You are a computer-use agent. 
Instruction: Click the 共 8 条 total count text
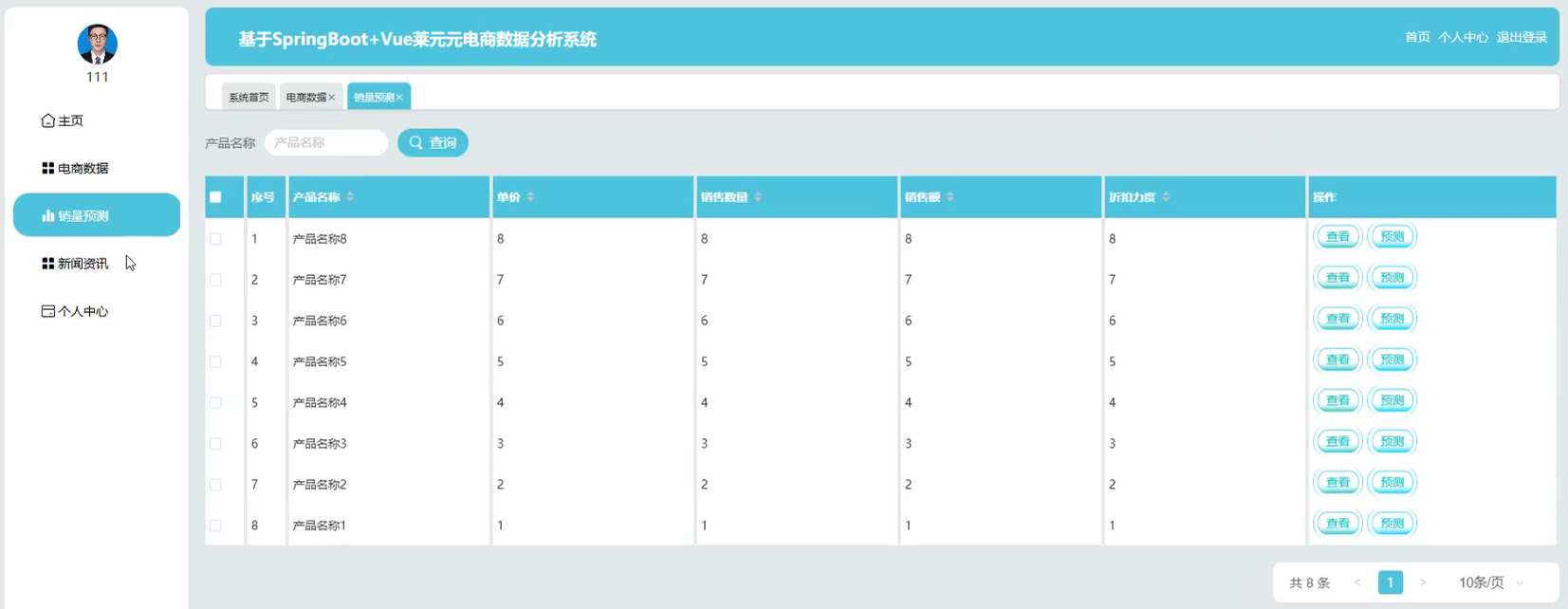pos(1309,582)
